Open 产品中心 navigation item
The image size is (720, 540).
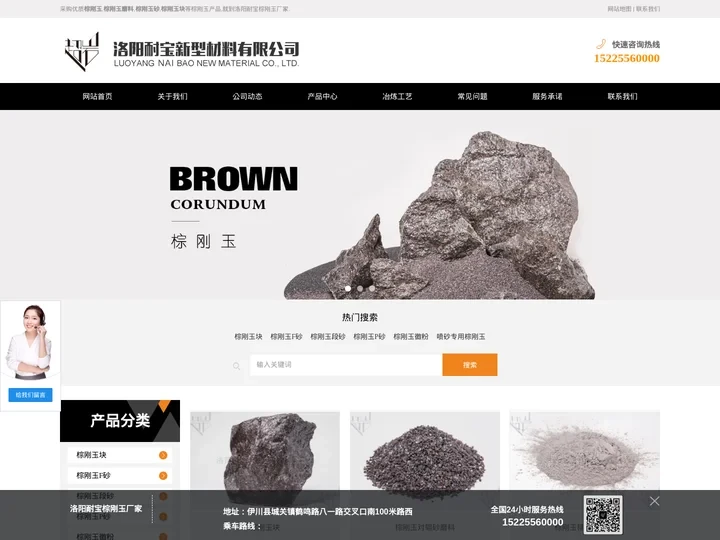point(322,96)
